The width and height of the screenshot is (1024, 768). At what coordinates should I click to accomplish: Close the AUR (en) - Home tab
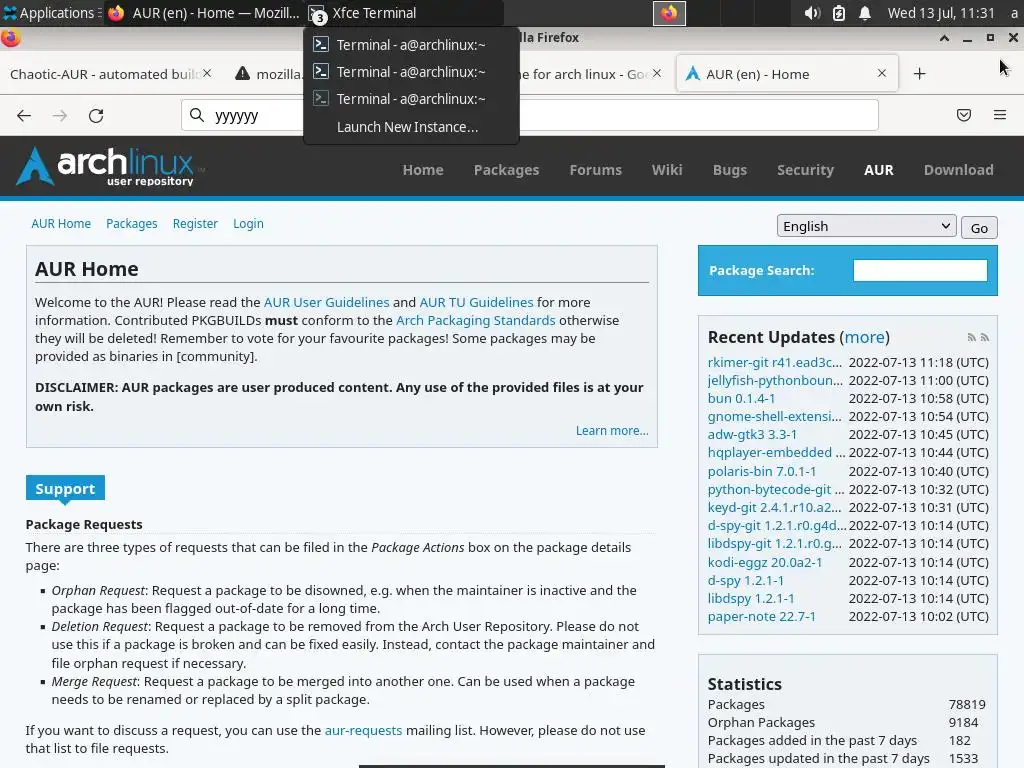pos(882,73)
